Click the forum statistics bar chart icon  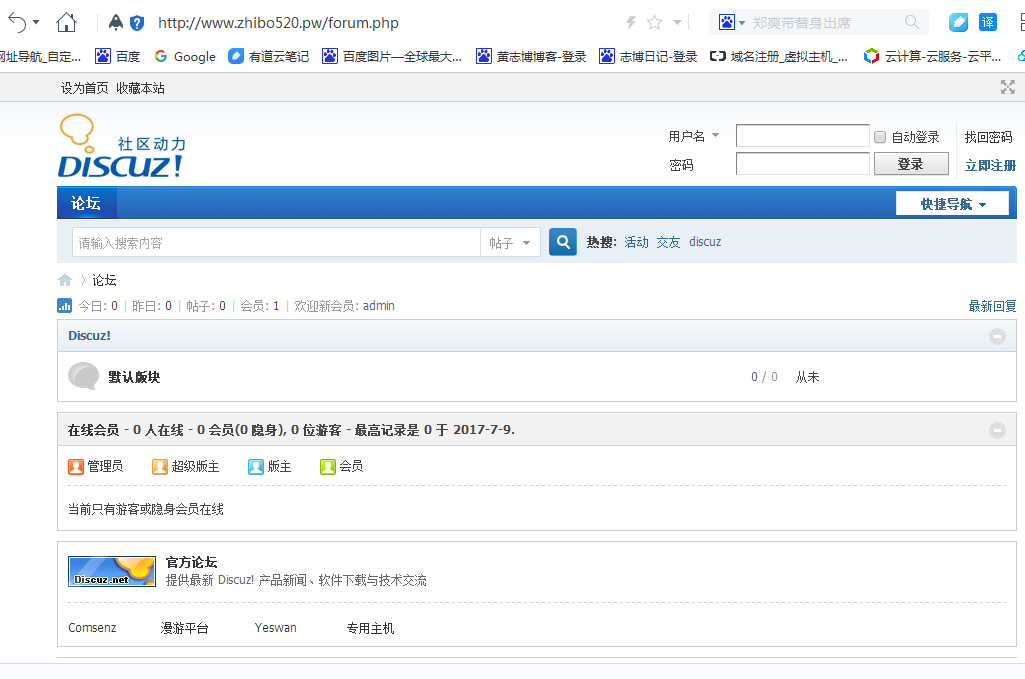tap(65, 306)
